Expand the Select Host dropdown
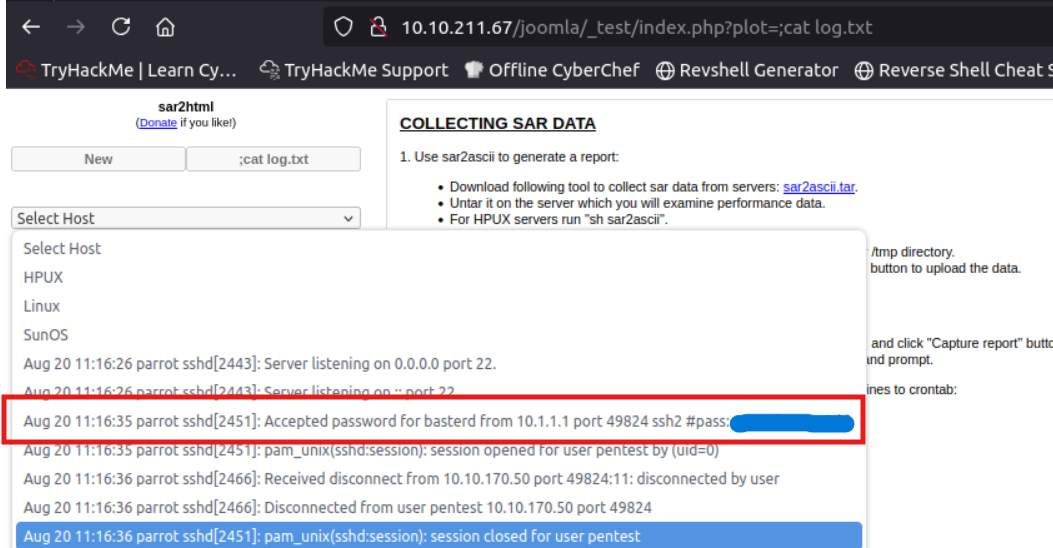Image resolution: width=1053 pixels, height=548 pixels. pyautogui.click(x=187, y=218)
